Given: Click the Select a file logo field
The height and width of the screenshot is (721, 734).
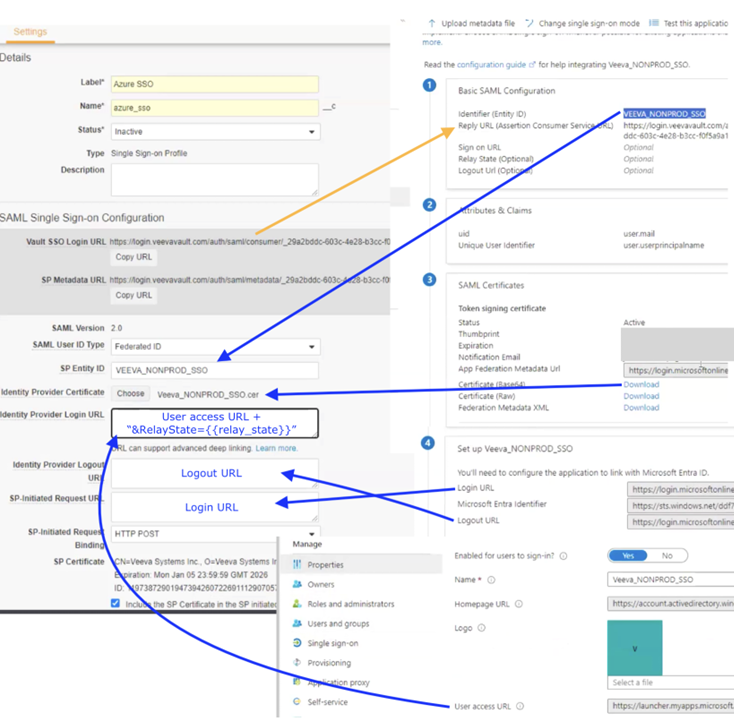Looking at the screenshot, I should pos(670,683).
